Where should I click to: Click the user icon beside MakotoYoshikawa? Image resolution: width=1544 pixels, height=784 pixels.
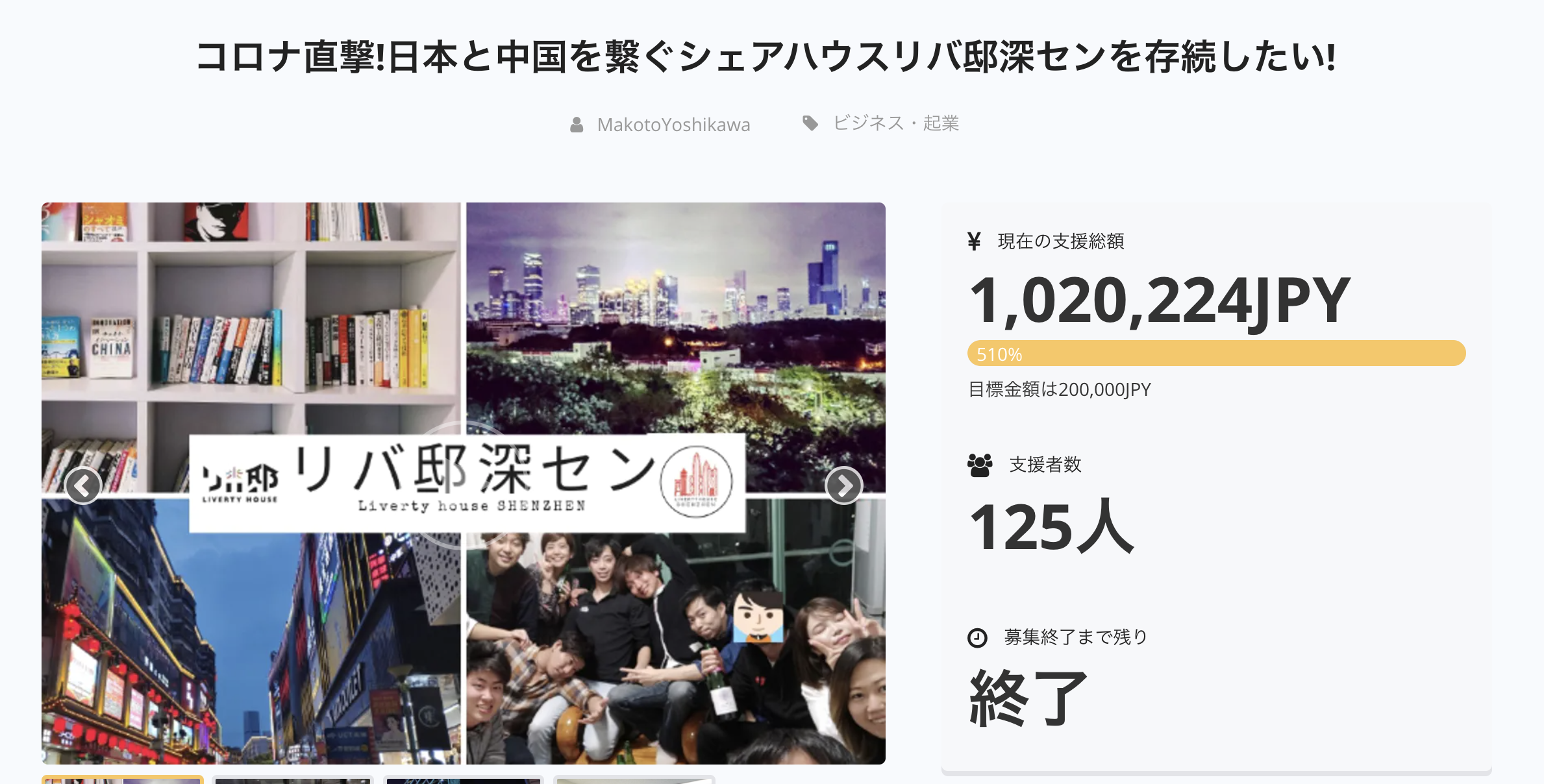coord(577,125)
